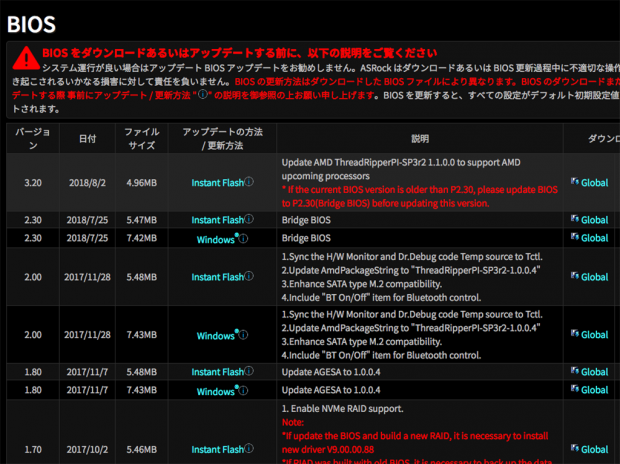Click info icon in the 1.80 5.48MB row

(249, 371)
